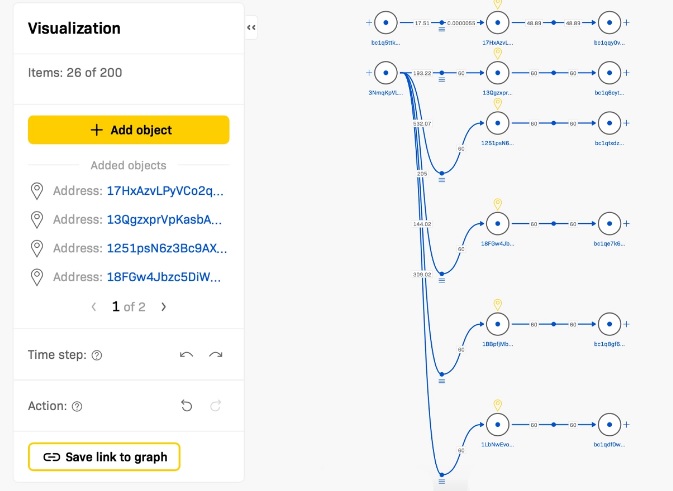Select the 18FGw4Jb graph node circle
This screenshot has height=491, width=673.
pyautogui.click(x=497, y=224)
